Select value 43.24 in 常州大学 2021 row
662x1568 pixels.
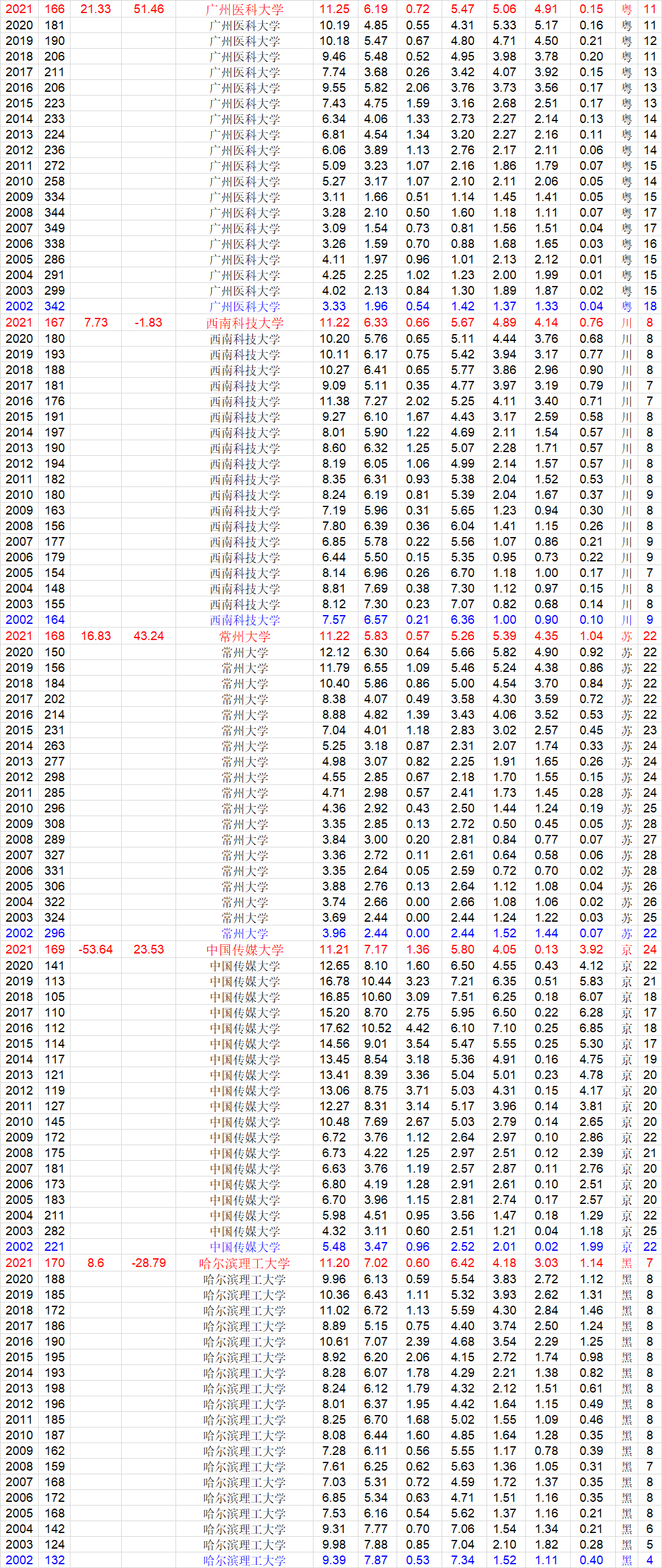coord(149,636)
